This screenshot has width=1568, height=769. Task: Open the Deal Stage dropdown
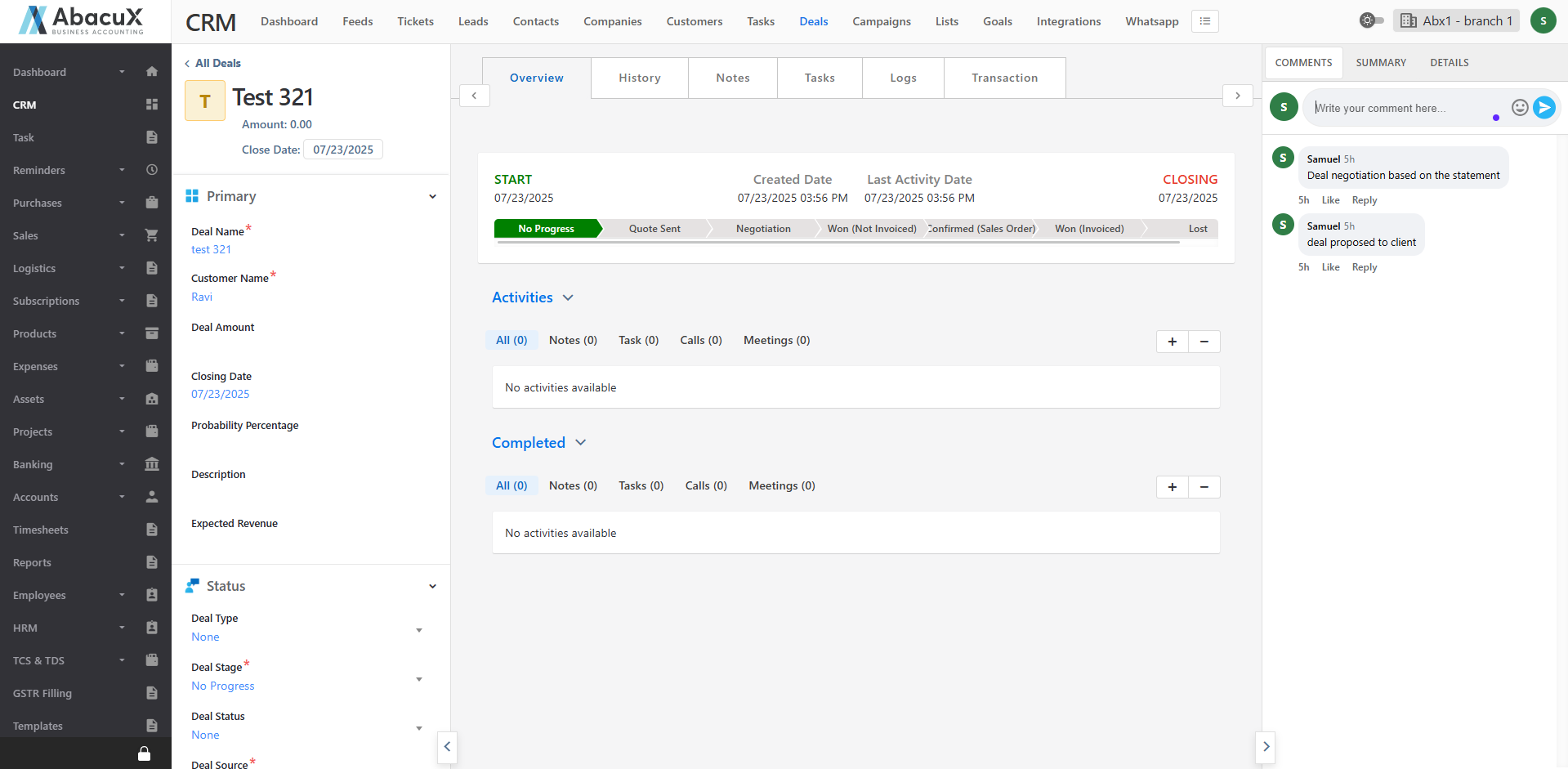coord(419,679)
